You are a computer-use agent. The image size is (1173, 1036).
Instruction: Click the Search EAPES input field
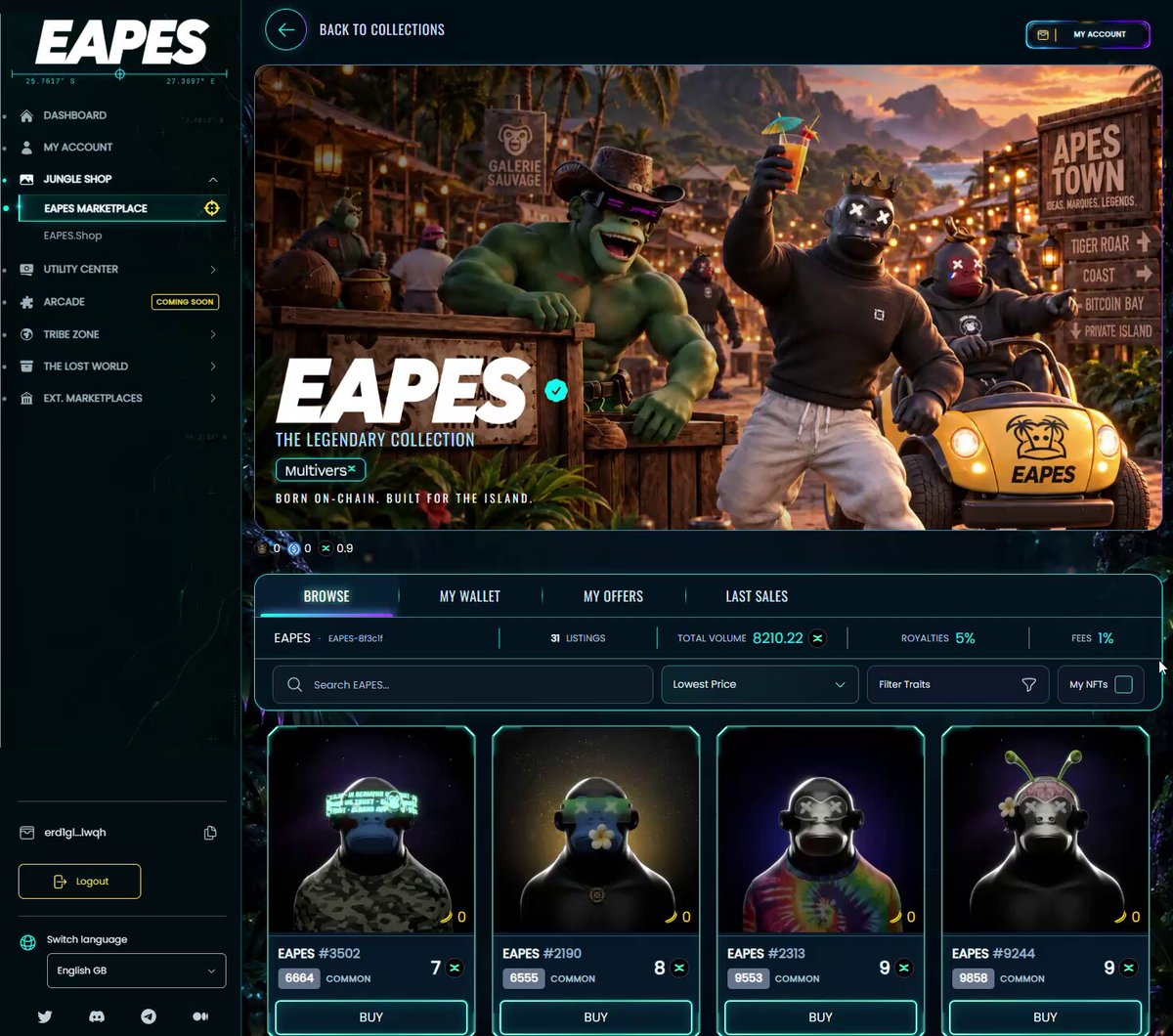pos(462,685)
